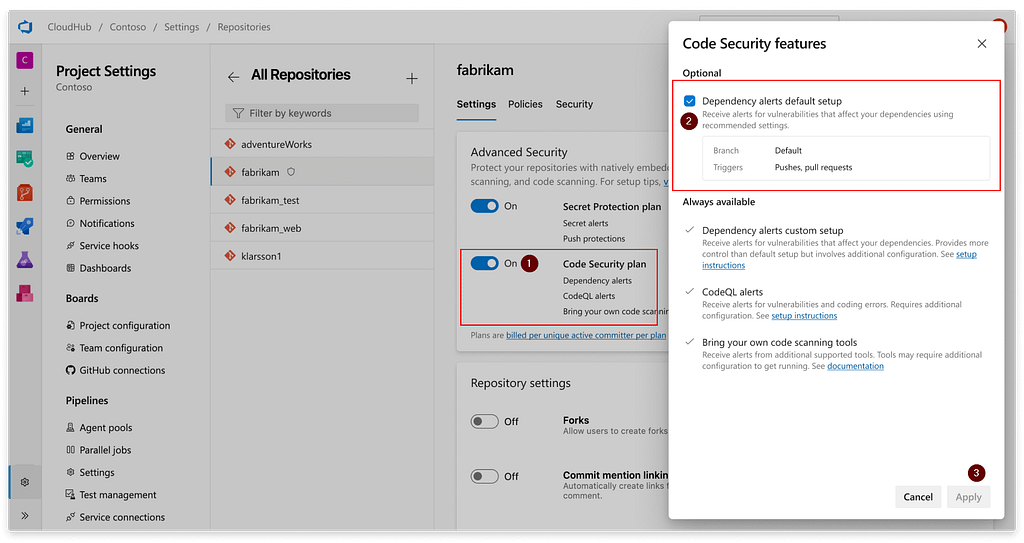1024x543 pixels.
Task: Uncheck Dependency alerts default setup checkbox
Action: 690,101
